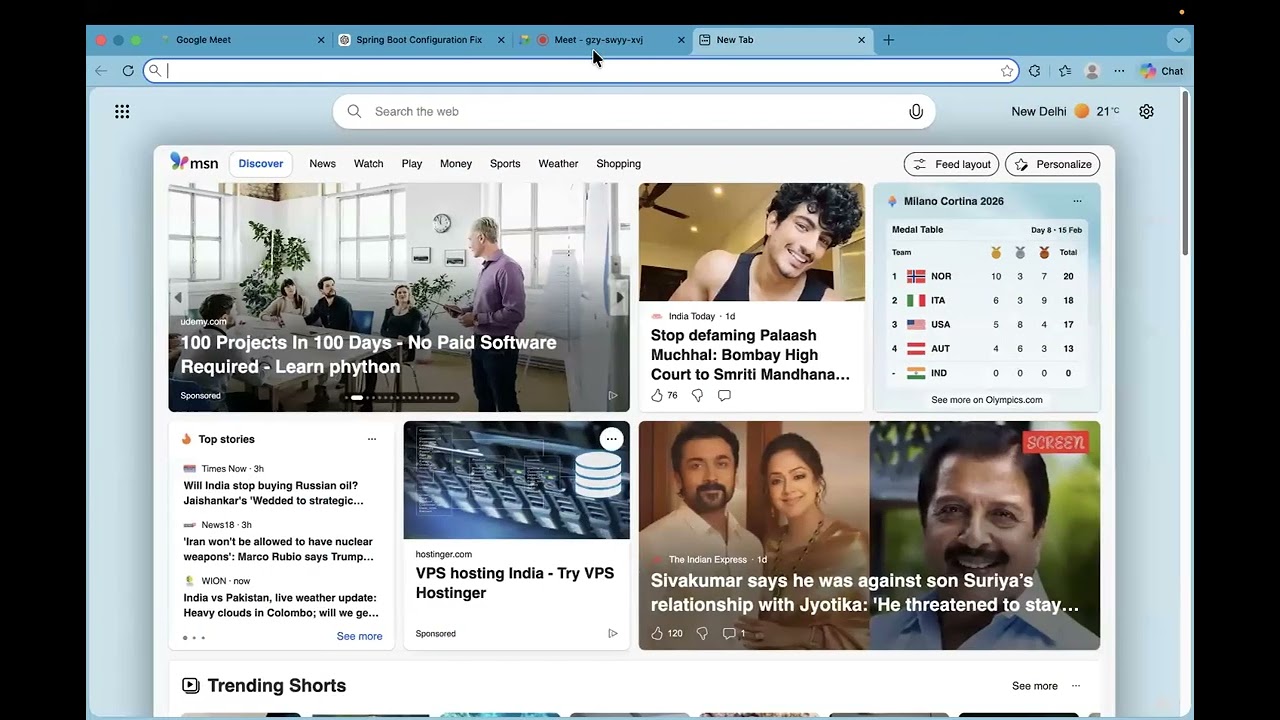Open the Watch section
The height and width of the screenshot is (720, 1280).
tap(368, 164)
